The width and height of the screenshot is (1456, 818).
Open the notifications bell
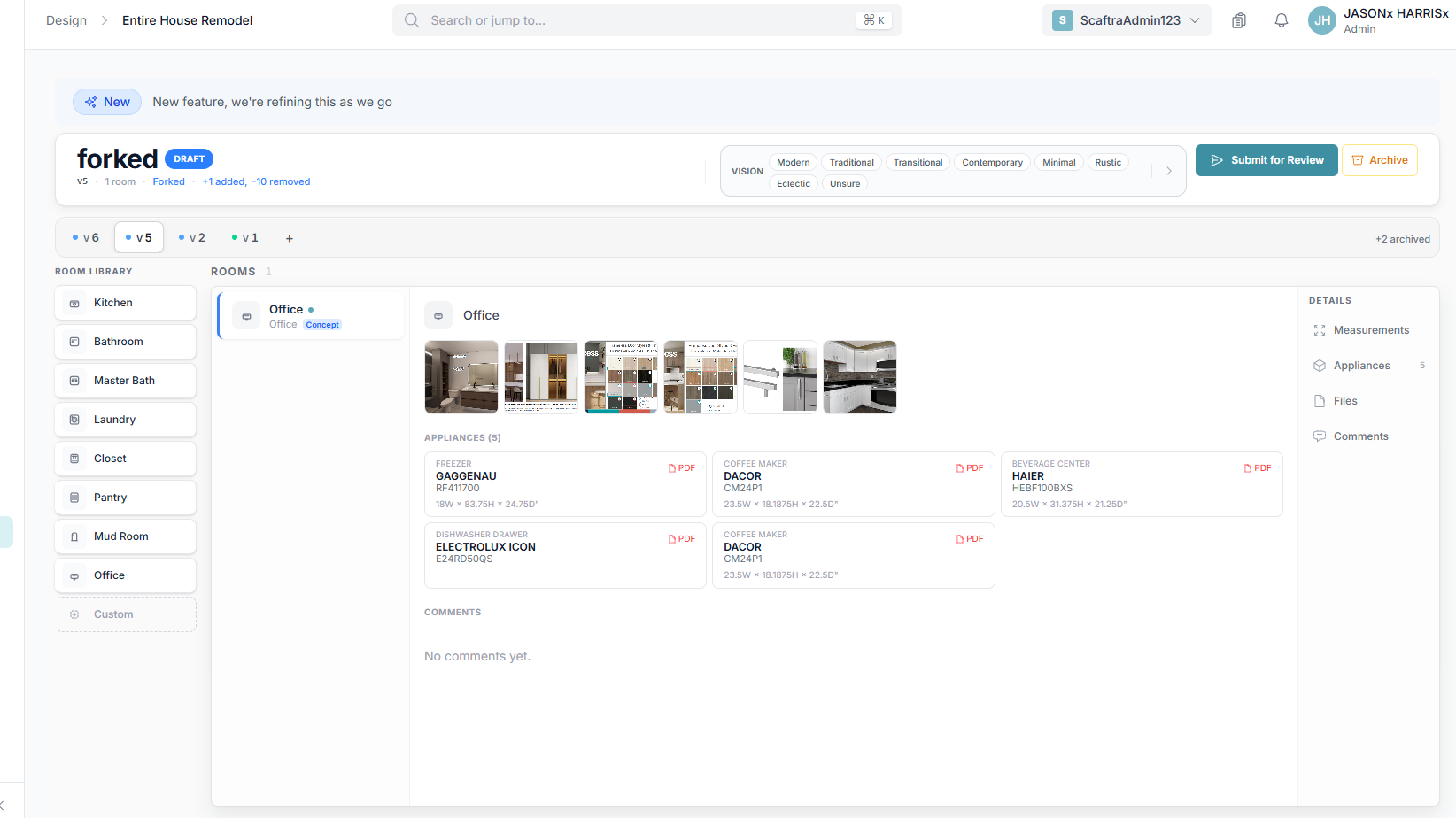coord(1282,20)
